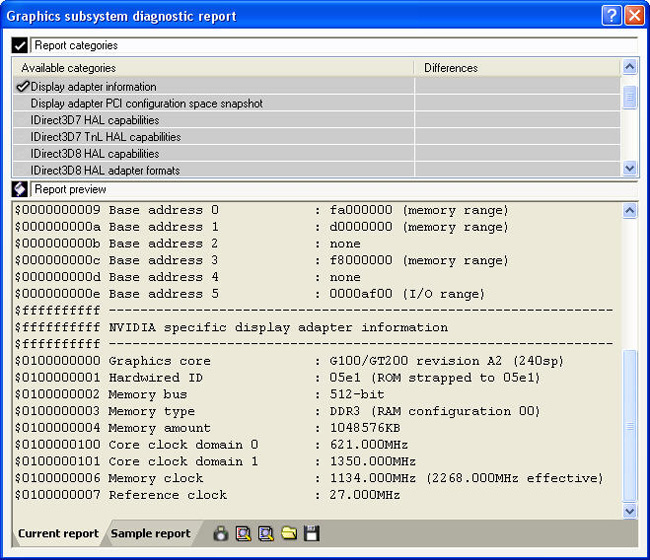Click categories list scroll down arrow

(x=630, y=168)
